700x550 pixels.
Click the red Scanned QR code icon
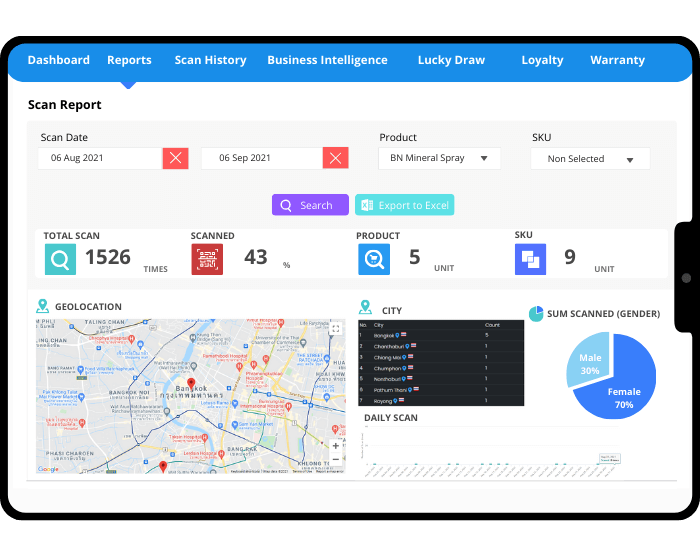(207, 259)
